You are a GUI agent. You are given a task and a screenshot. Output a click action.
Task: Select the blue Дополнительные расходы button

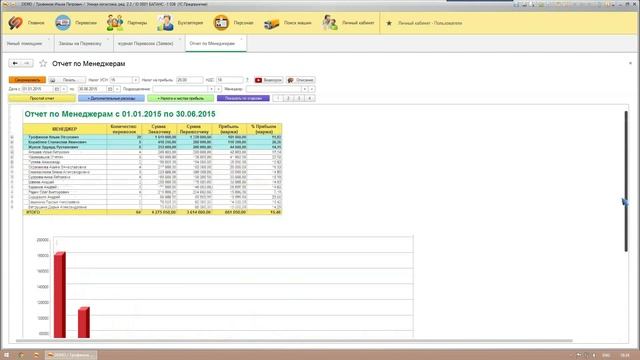(111, 98)
